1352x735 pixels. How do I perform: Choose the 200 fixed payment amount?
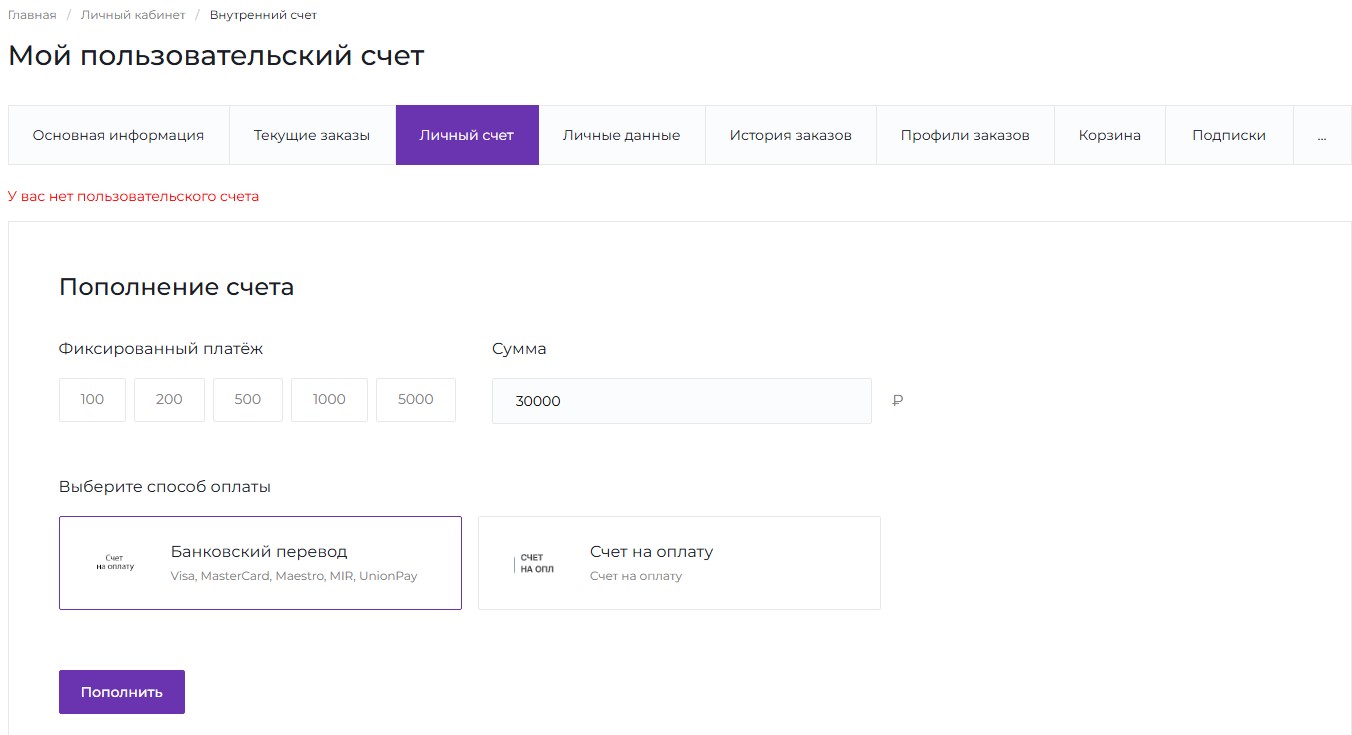169,400
